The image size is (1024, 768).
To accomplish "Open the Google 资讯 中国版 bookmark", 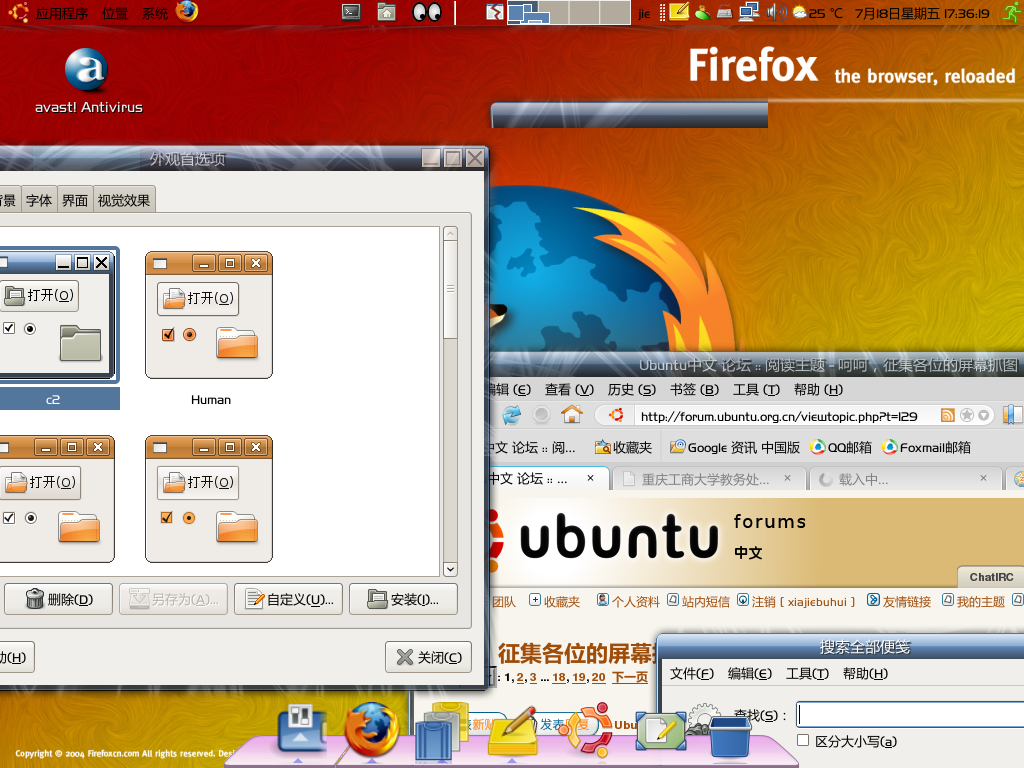I will (x=735, y=447).
